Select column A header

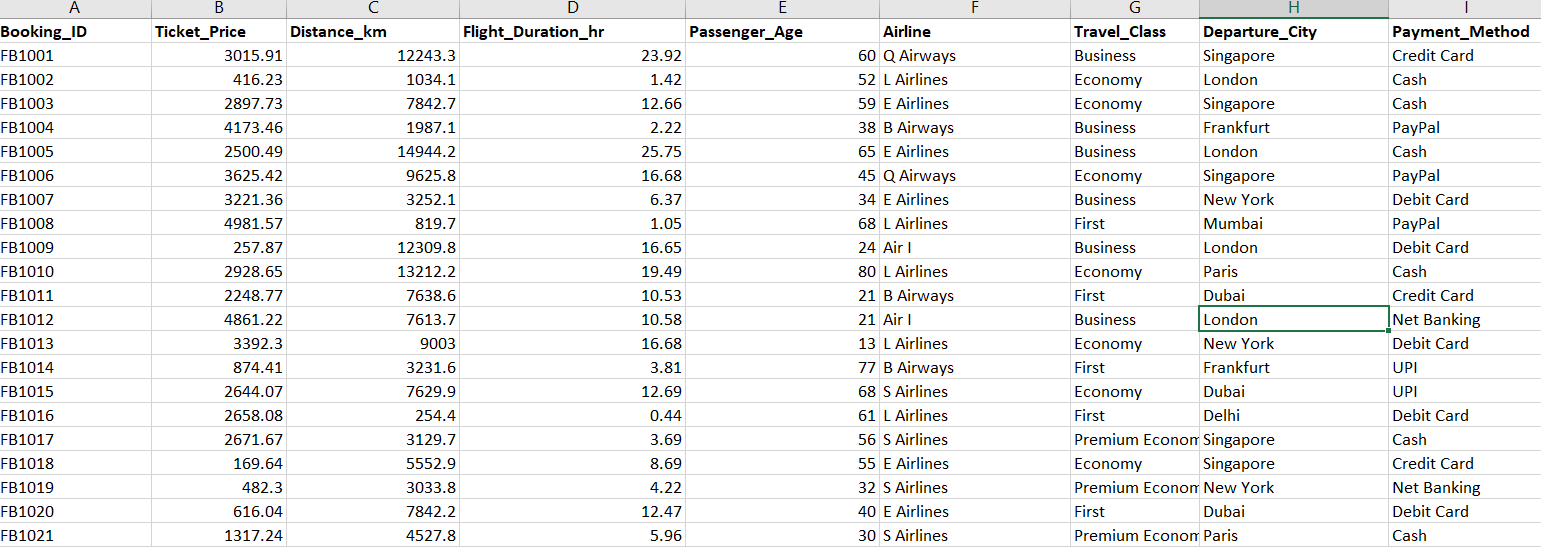[x=76, y=9]
